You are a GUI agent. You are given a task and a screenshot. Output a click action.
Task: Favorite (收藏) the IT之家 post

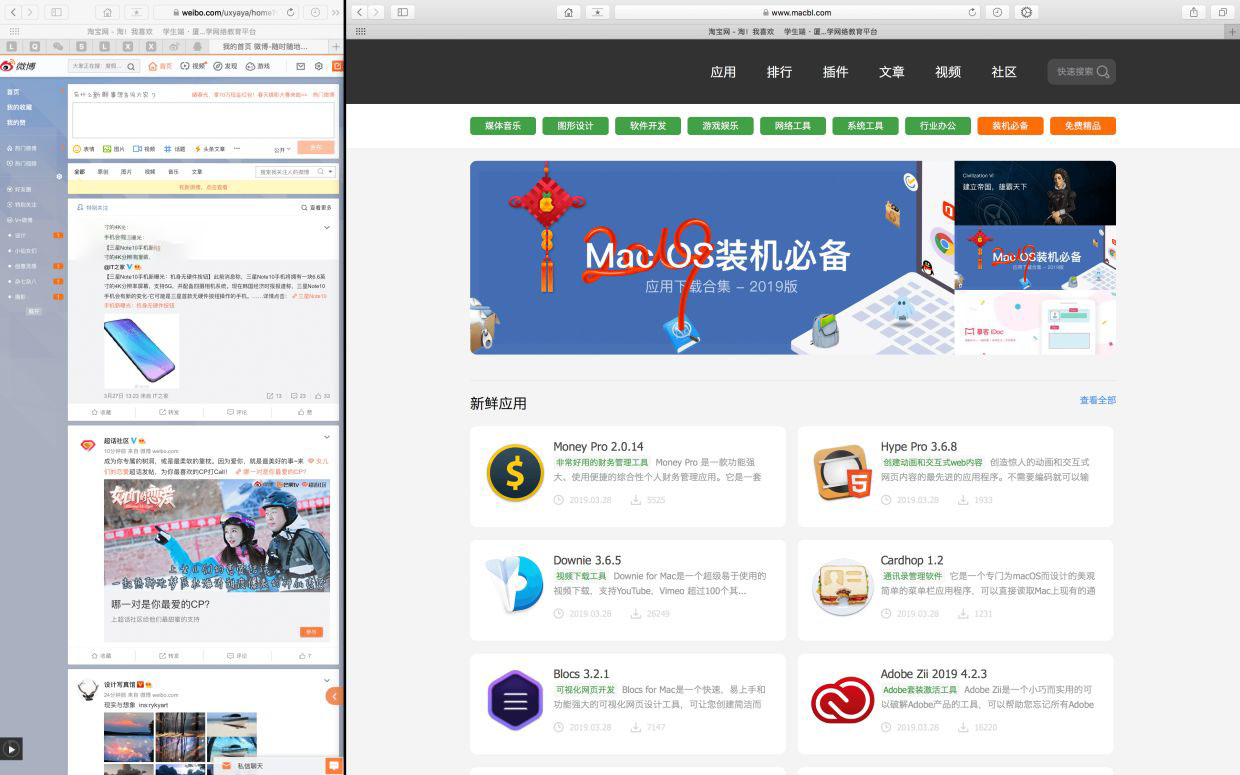pos(102,412)
